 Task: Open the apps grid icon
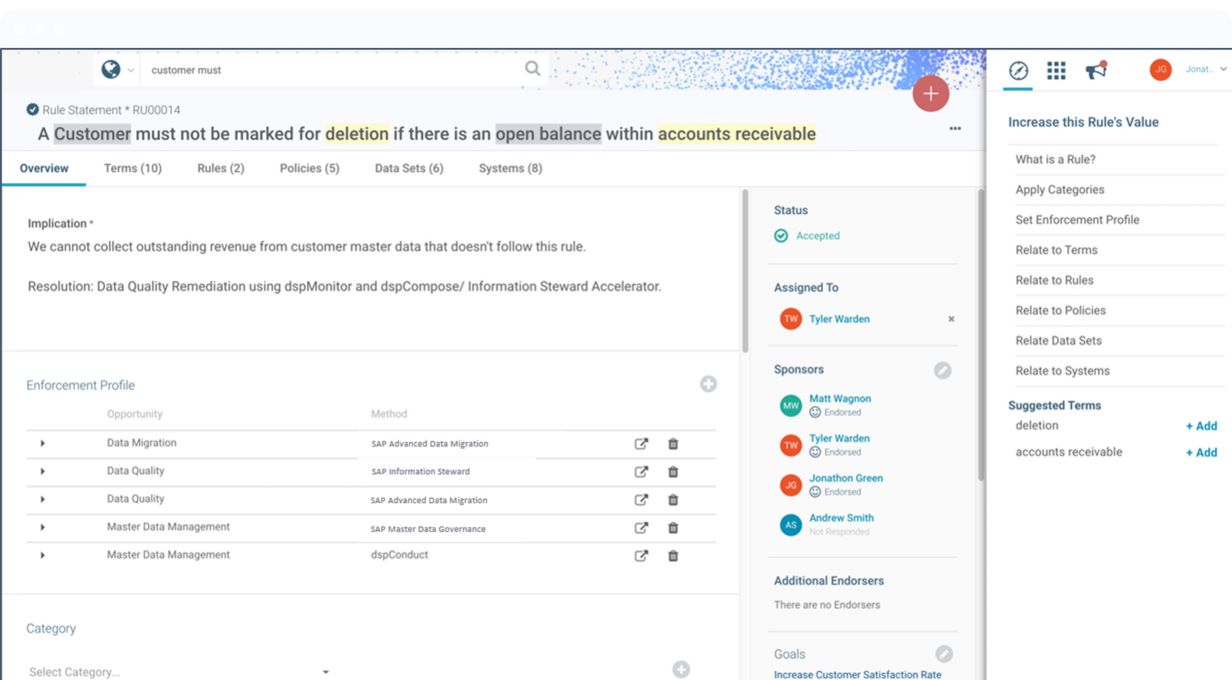point(1056,70)
